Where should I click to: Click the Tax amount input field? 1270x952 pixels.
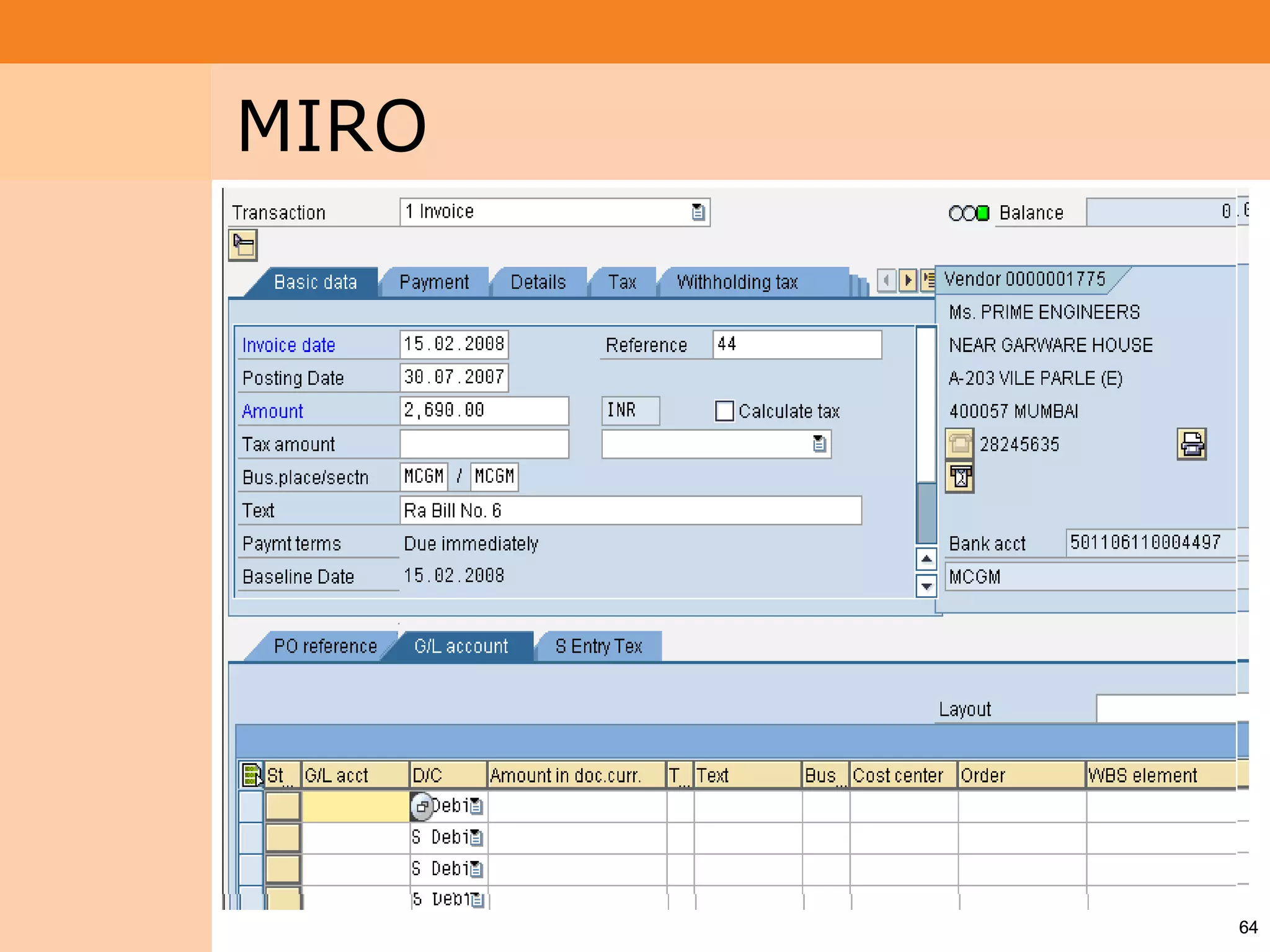(484, 444)
